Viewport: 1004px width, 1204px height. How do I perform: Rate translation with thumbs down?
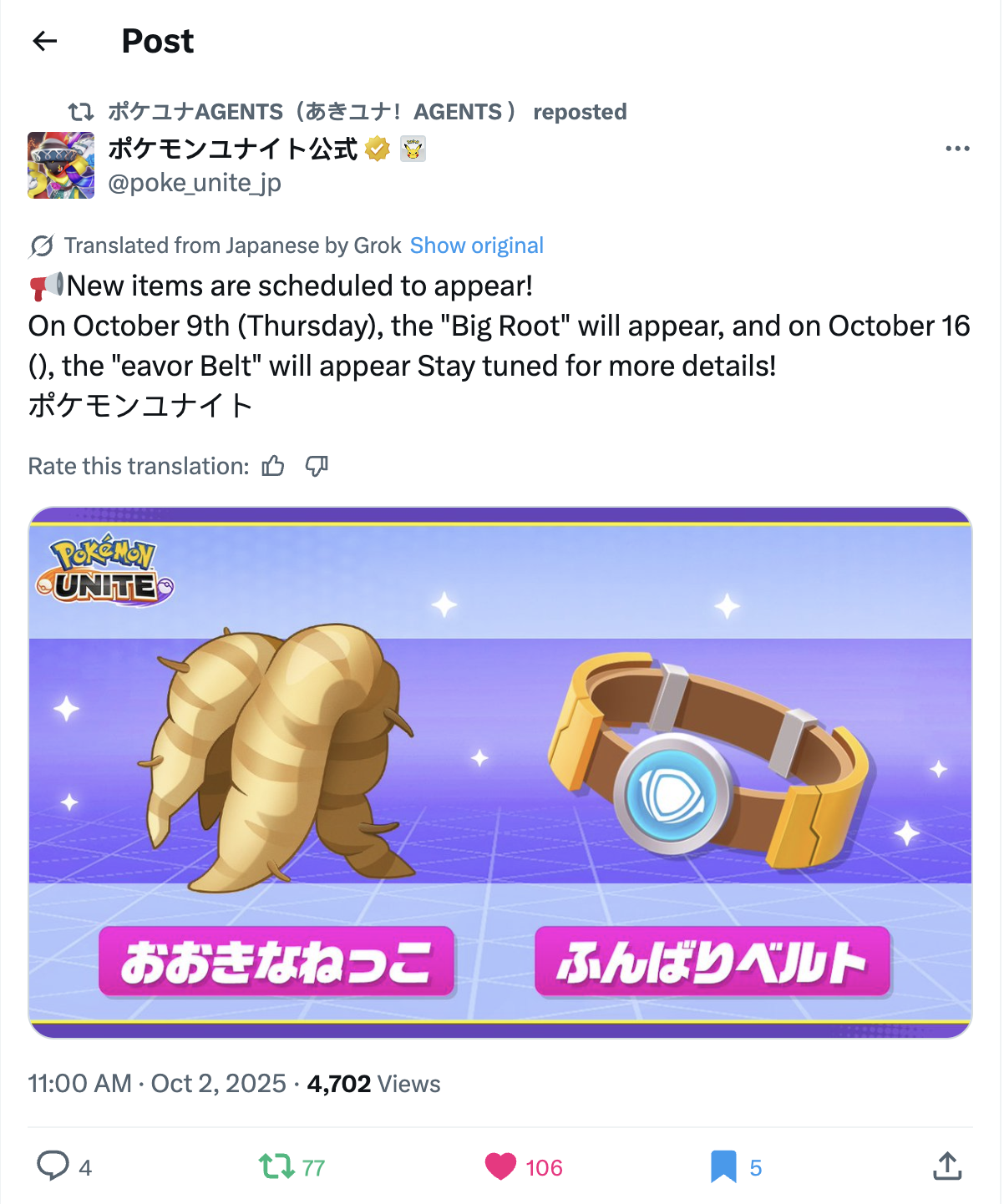317,466
